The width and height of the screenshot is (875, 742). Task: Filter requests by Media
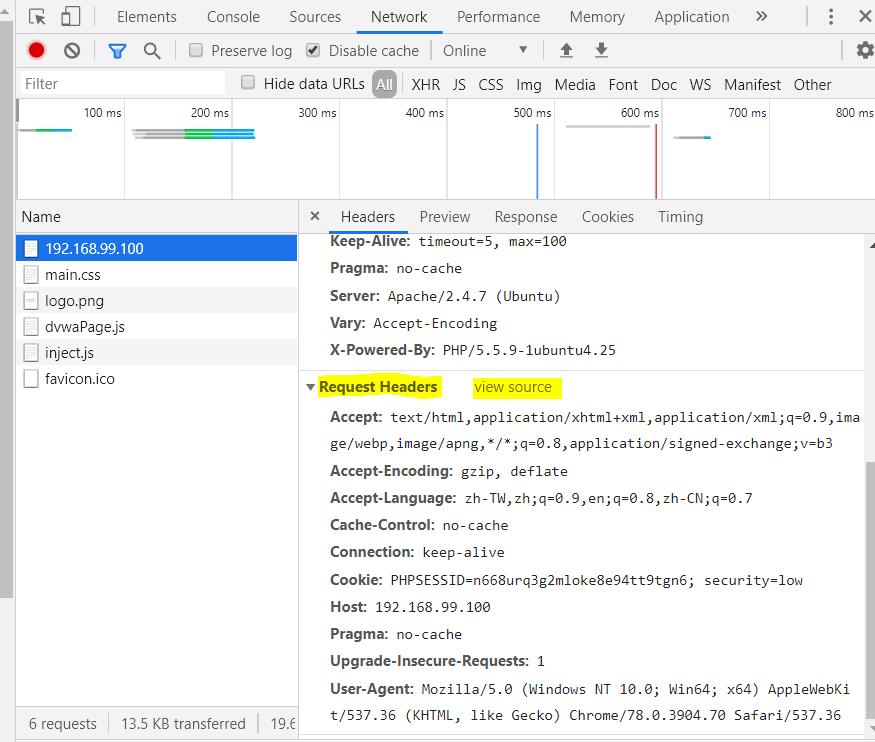tap(575, 85)
